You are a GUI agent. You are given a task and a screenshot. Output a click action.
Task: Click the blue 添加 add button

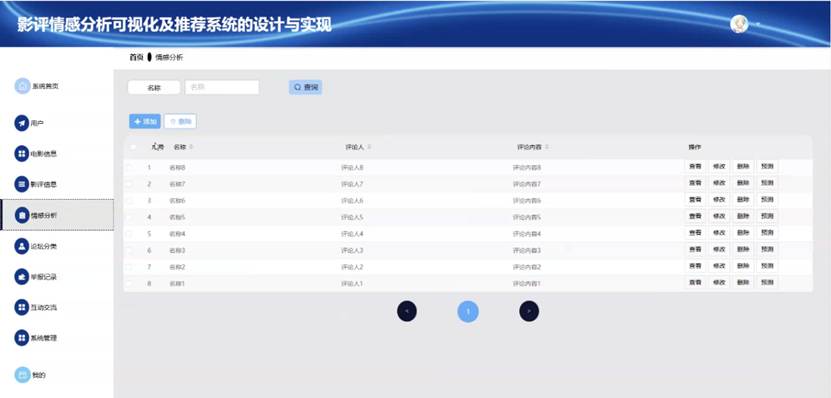click(145, 121)
